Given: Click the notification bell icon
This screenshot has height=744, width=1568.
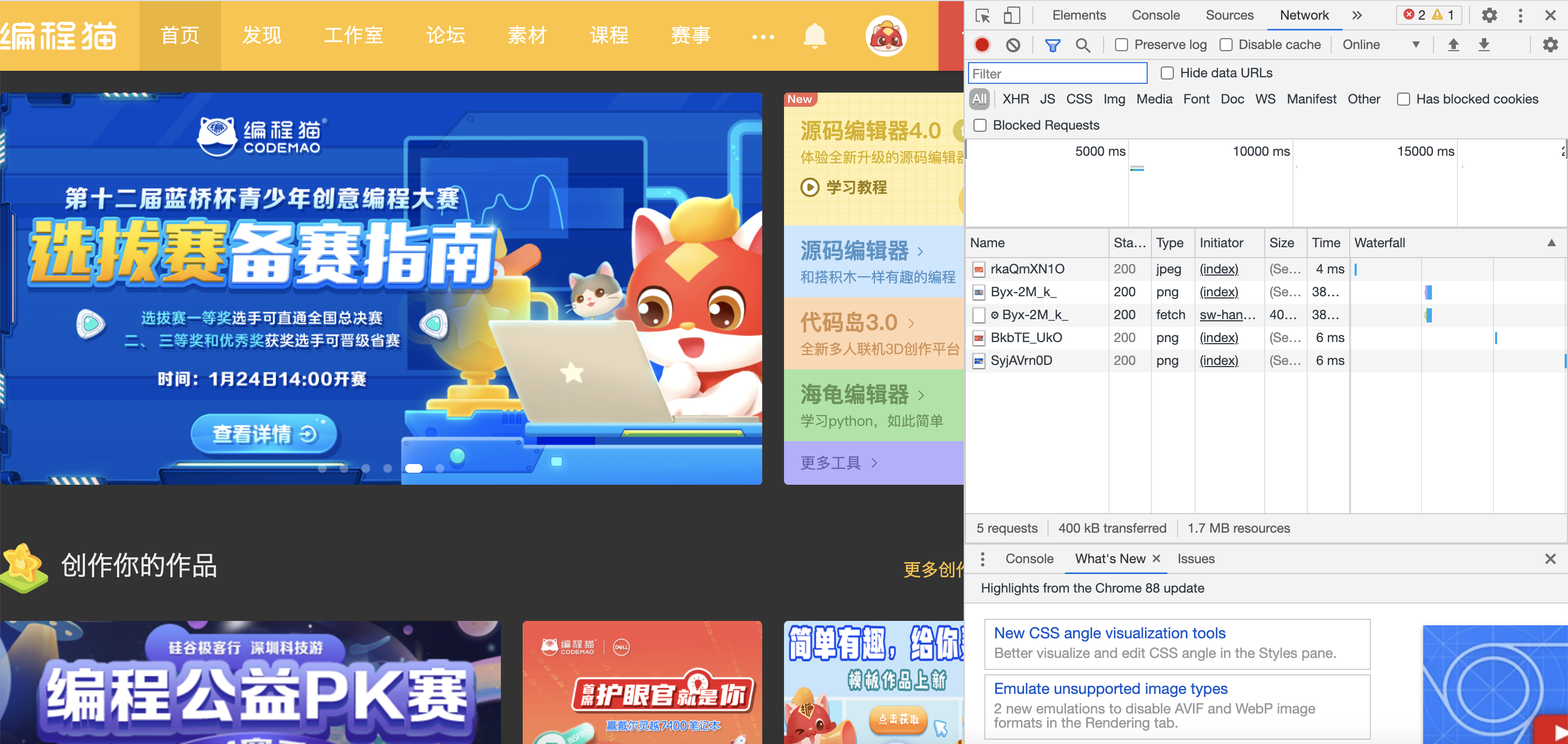Looking at the screenshot, I should pyautogui.click(x=814, y=36).
